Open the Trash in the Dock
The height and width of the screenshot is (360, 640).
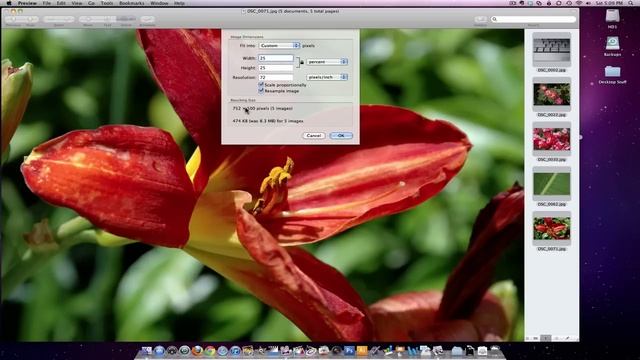pyautogui.click(x=495, y=351)
